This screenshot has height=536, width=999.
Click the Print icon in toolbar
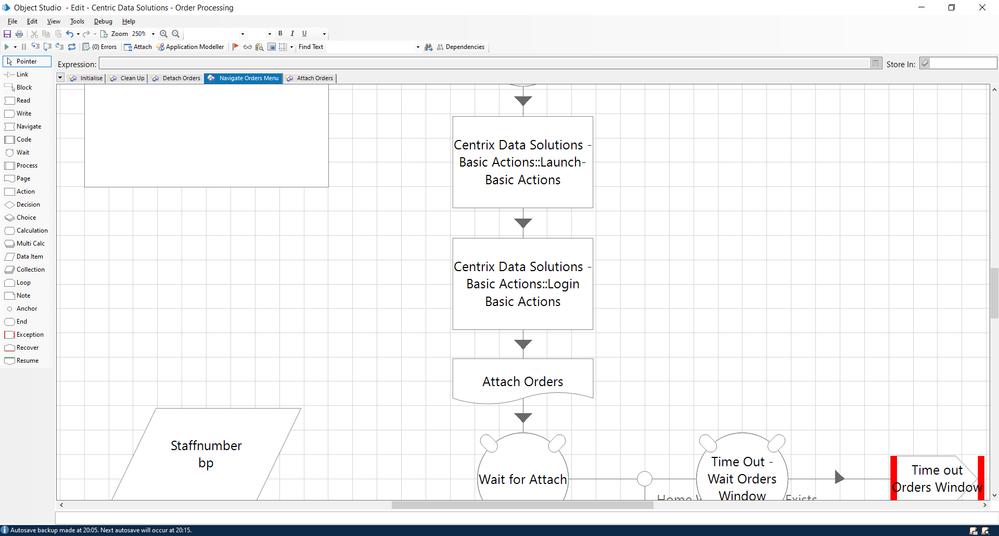pyautogui.click(x=19, y=34)
